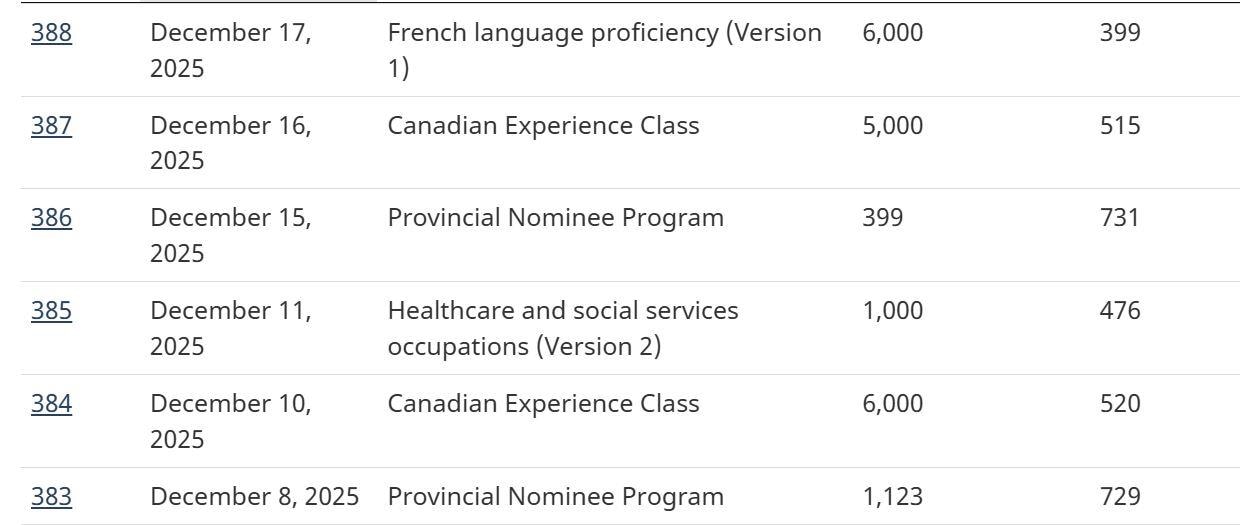Select the December 11, 2025 date
Image resolution: width=1240 pixels, height=525 pixels.
point(230,328)
